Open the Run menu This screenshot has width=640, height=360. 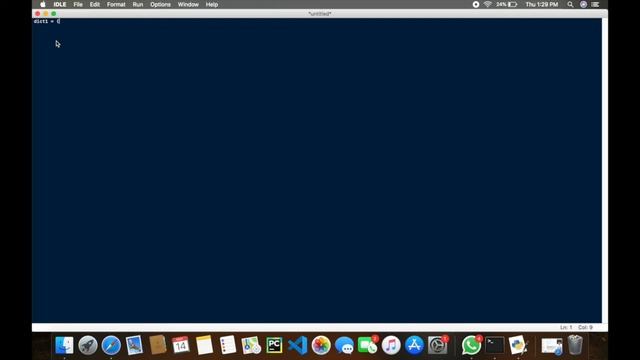click(138, 4)
